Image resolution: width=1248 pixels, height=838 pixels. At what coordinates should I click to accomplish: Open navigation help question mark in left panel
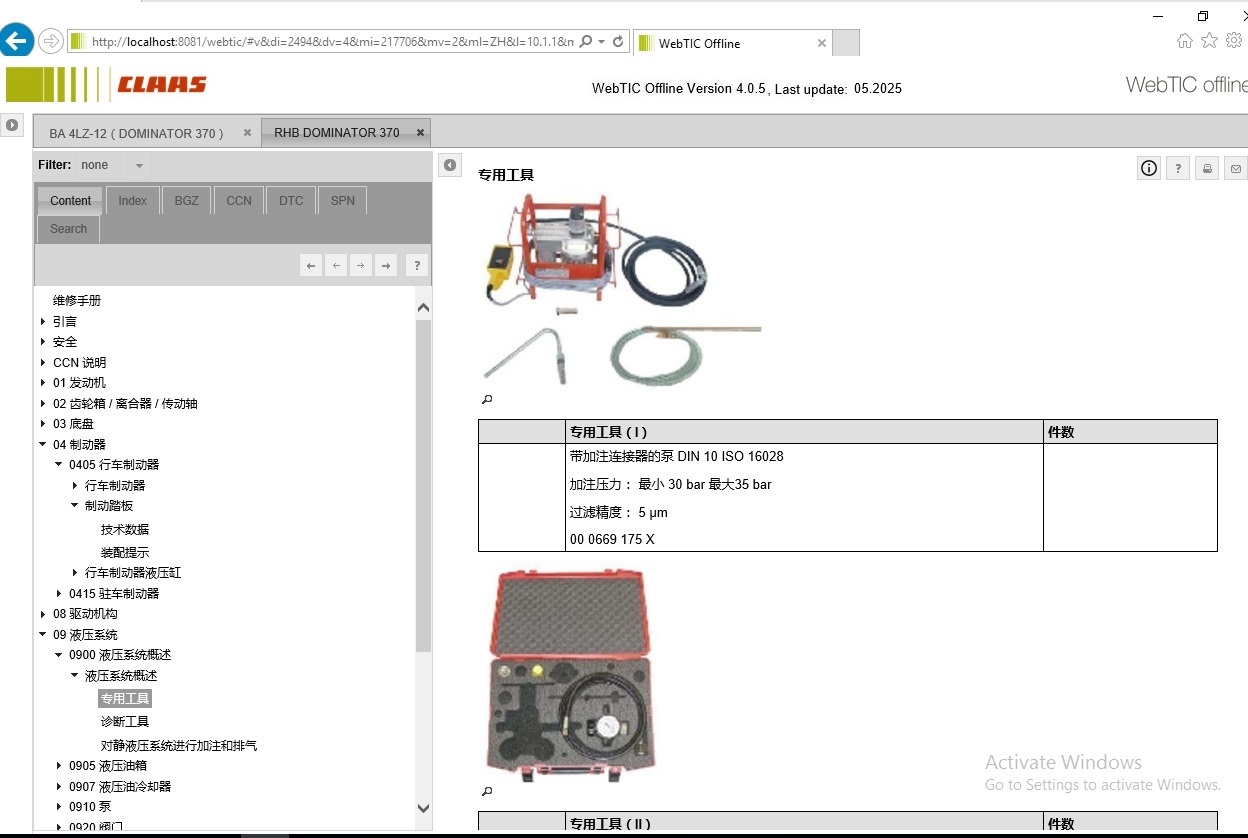[417, 265]
